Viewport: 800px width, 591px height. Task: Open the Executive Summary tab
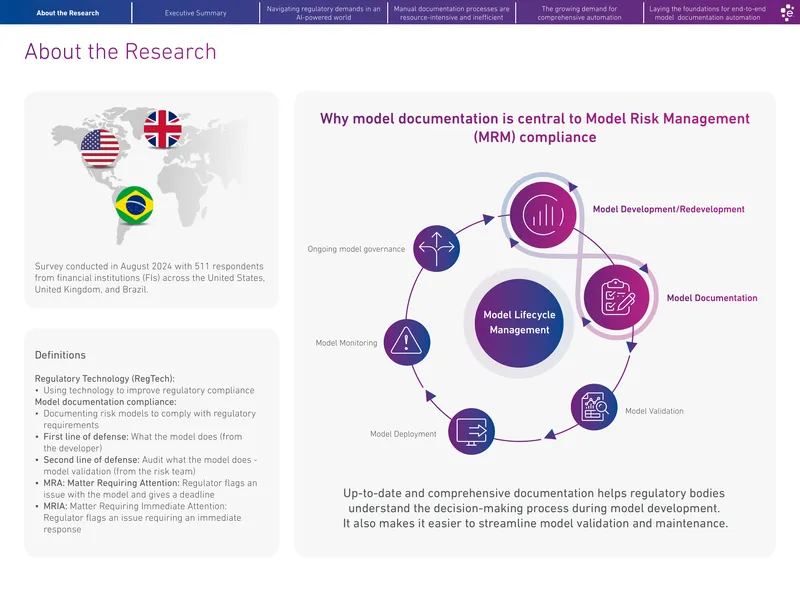(x=195, y=13)
